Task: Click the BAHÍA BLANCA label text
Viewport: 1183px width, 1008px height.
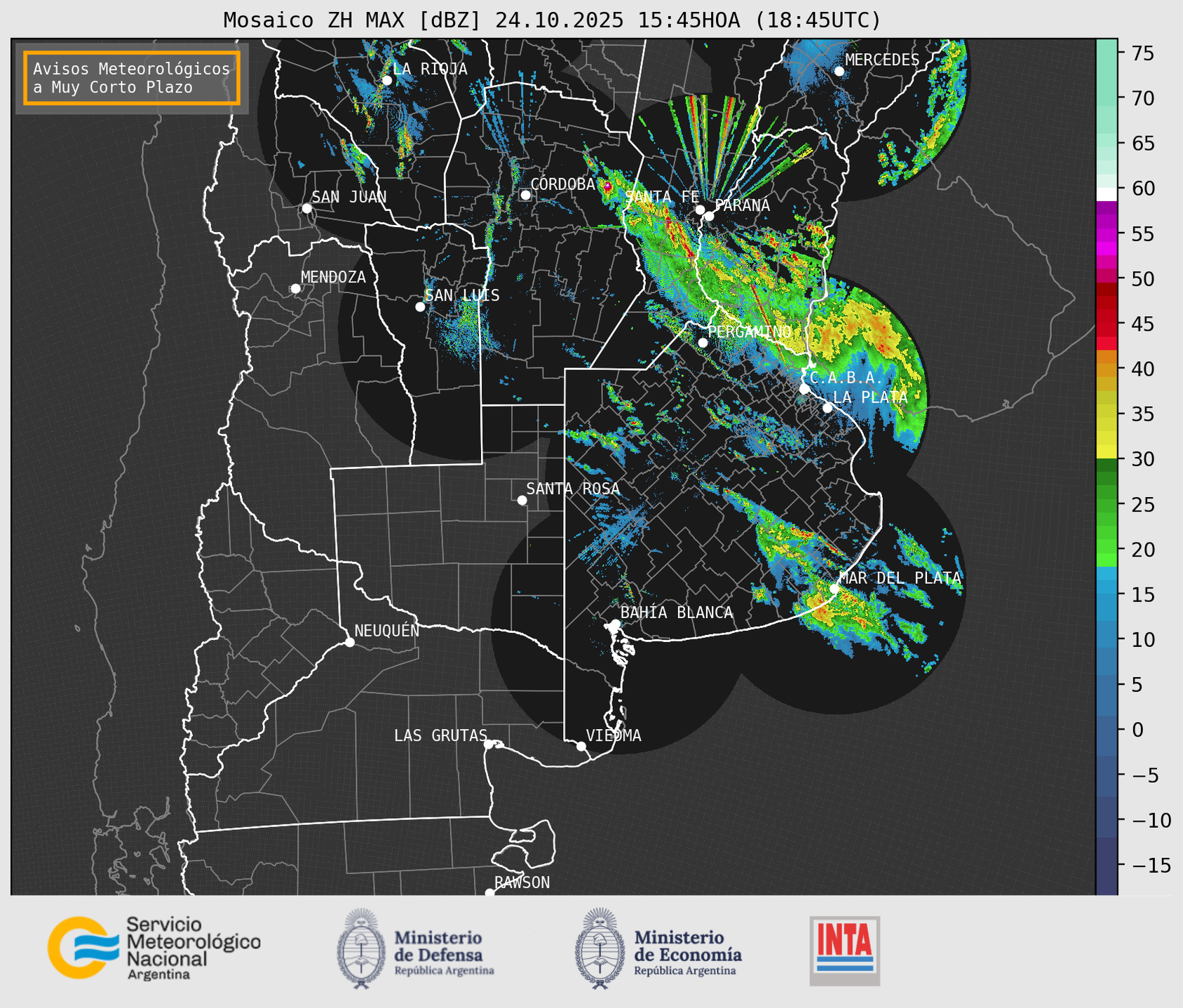Action: (x=677, y=613)
